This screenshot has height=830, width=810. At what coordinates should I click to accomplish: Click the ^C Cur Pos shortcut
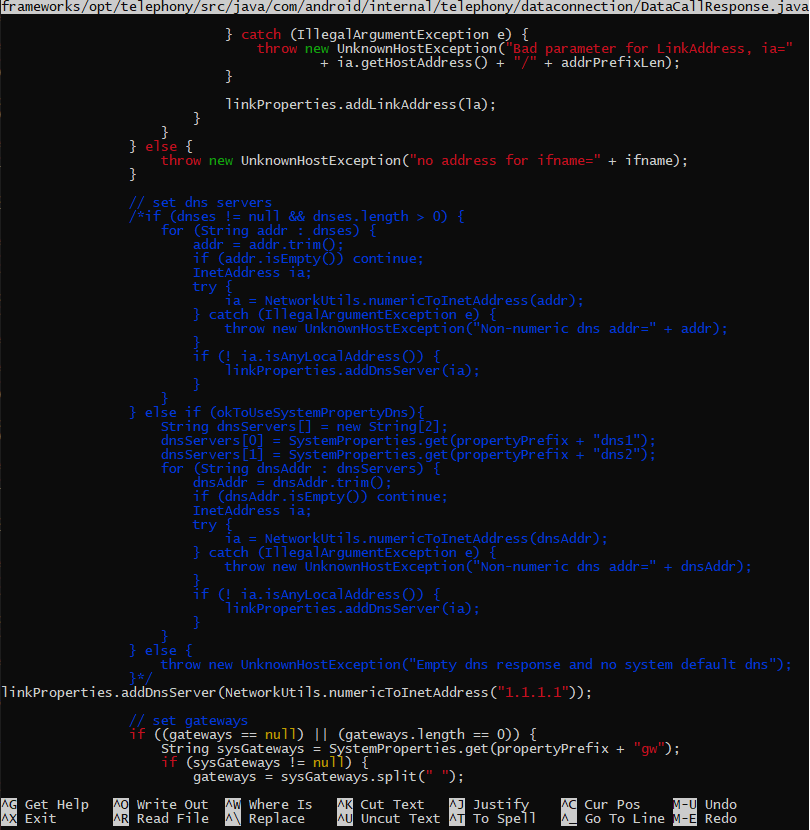(x=601, y=805)
